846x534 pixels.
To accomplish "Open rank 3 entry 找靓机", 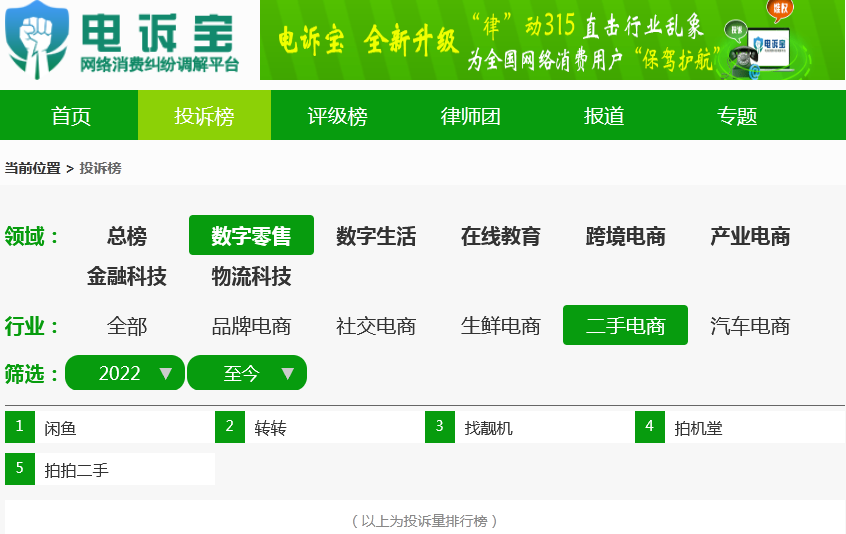I will 530,427.
